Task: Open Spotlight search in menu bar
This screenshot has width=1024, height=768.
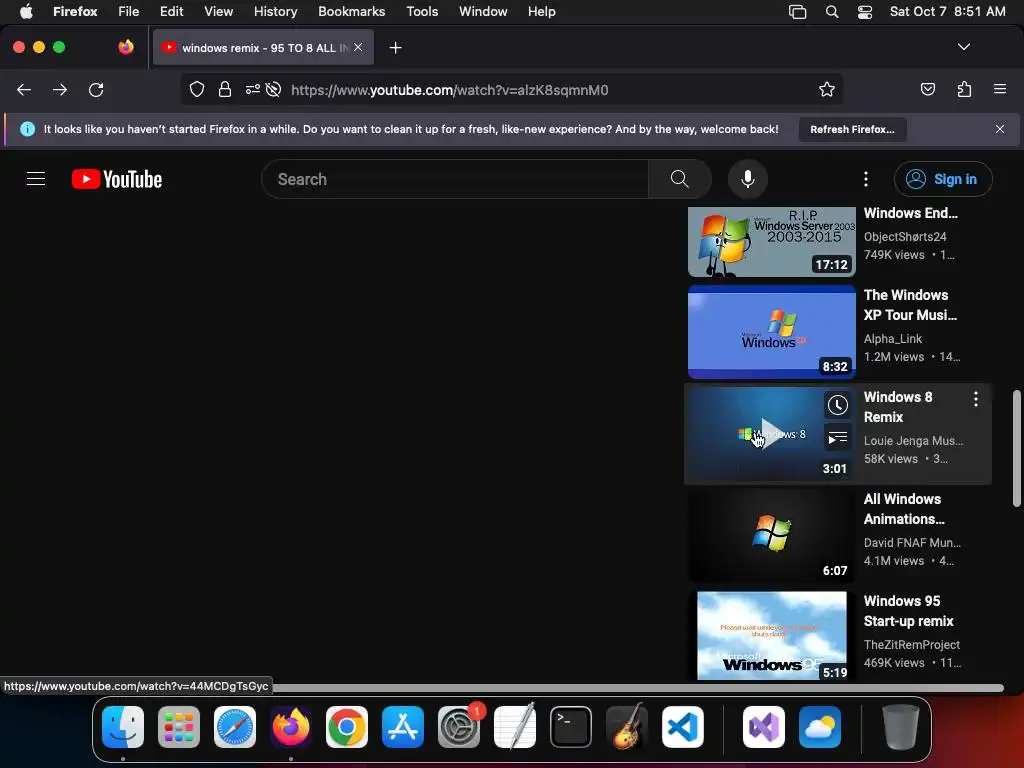Action: click(x=831, y=11)
